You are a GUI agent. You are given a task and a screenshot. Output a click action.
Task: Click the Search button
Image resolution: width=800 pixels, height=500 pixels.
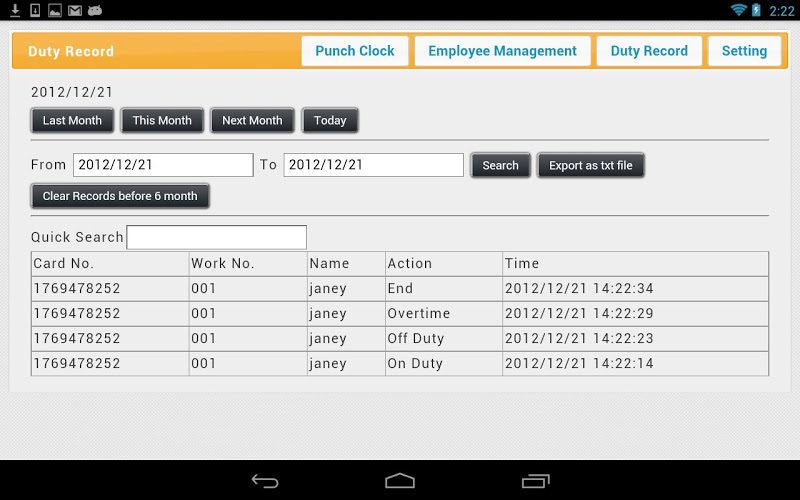(500, 165)
